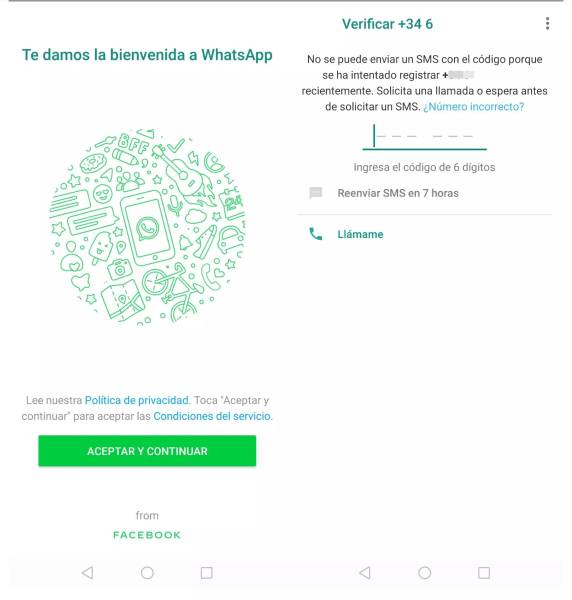Tap the left screen's home circle button
The height and width of the screenshot is (600, 572).
coord(147,572)
